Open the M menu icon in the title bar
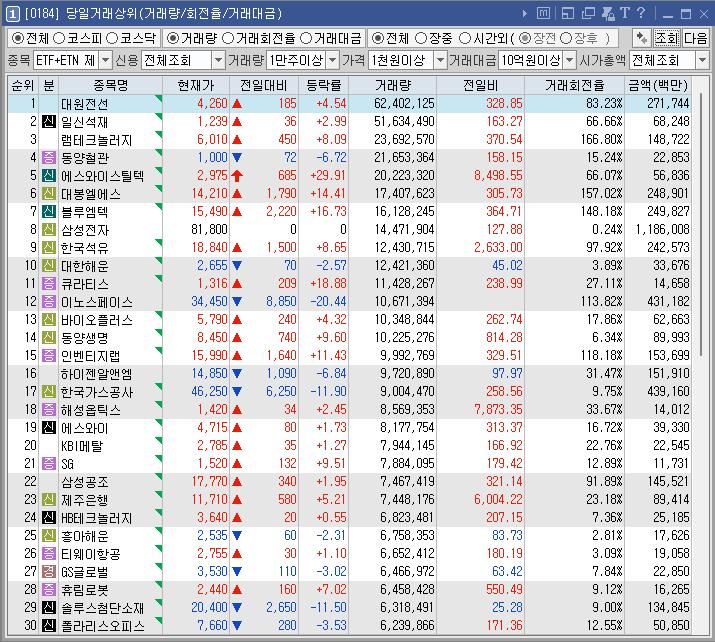This screenshot has width=715, height=642. coord(543,14)
